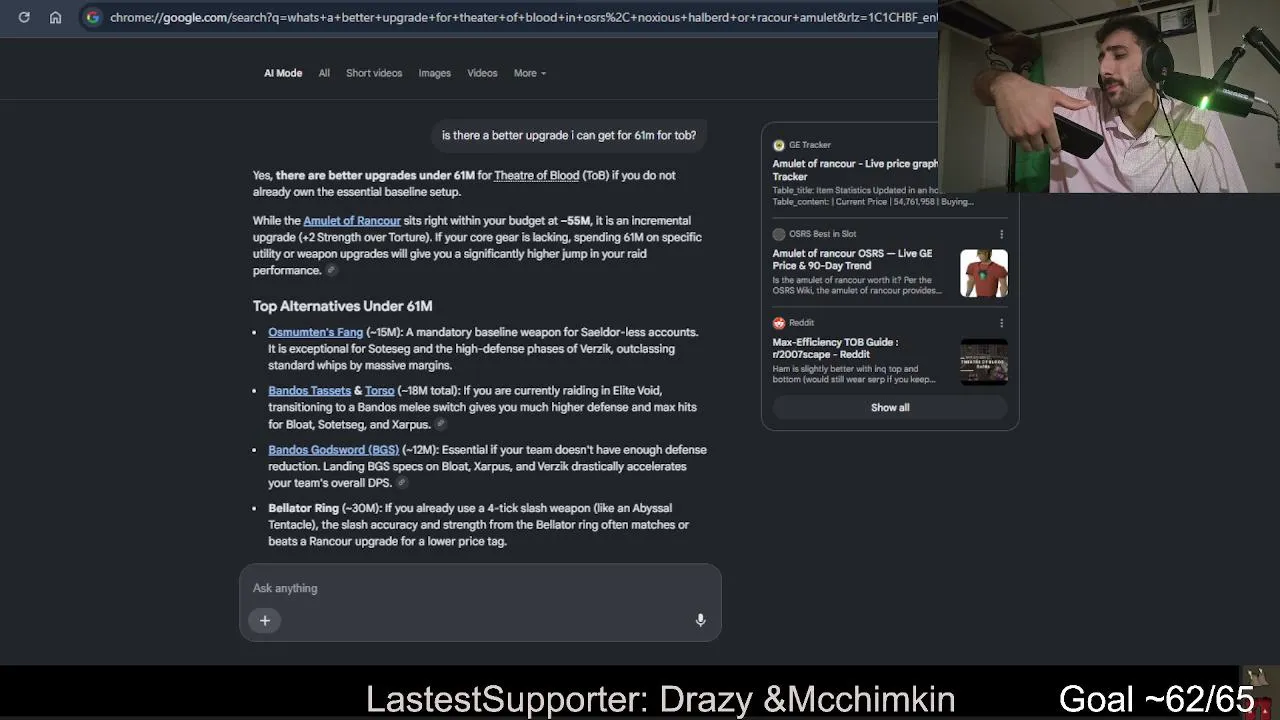Click the 'GE Tracker' source name

point(810,145)
